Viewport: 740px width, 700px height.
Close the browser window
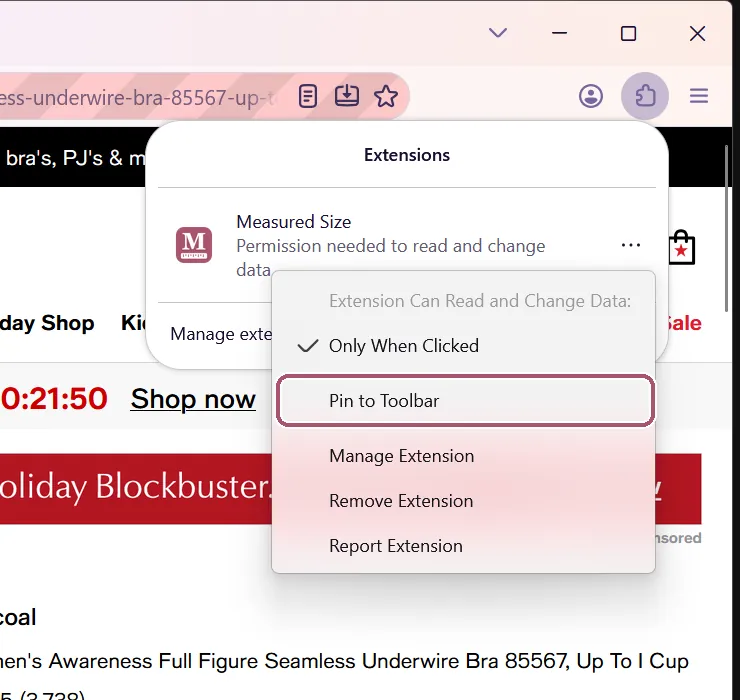697,34
